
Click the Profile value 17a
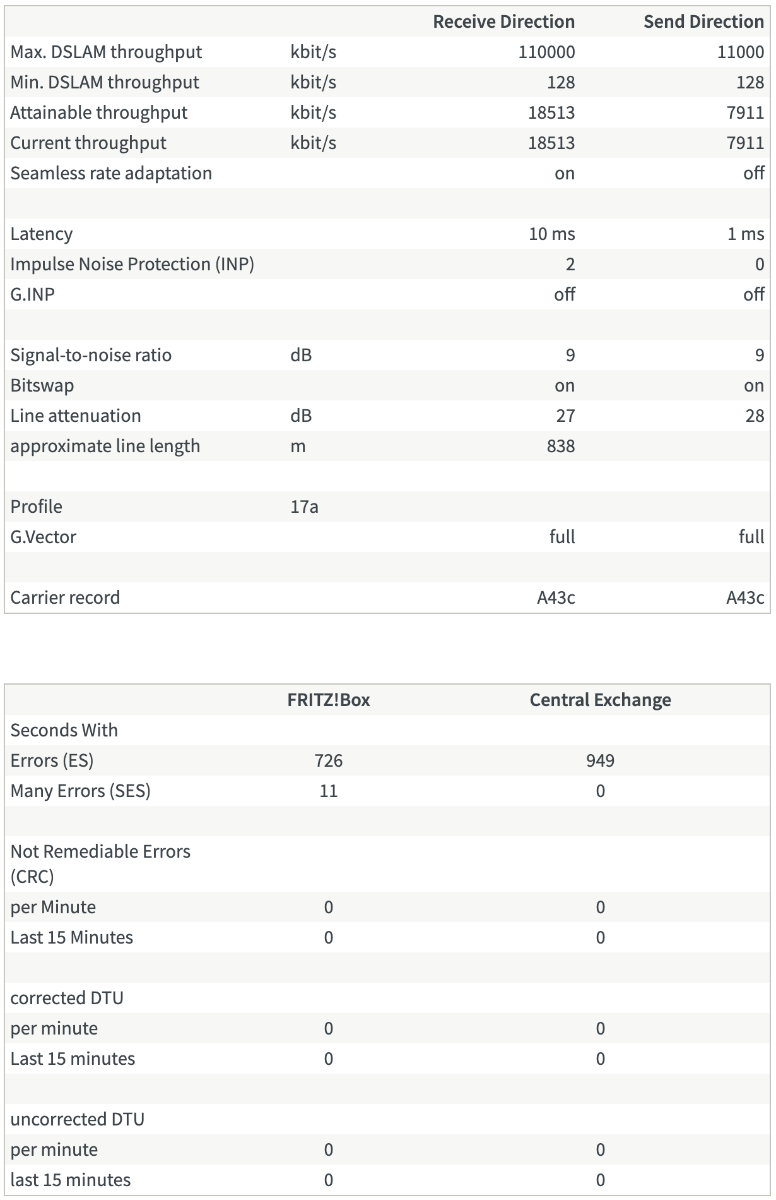pos(304,507)
